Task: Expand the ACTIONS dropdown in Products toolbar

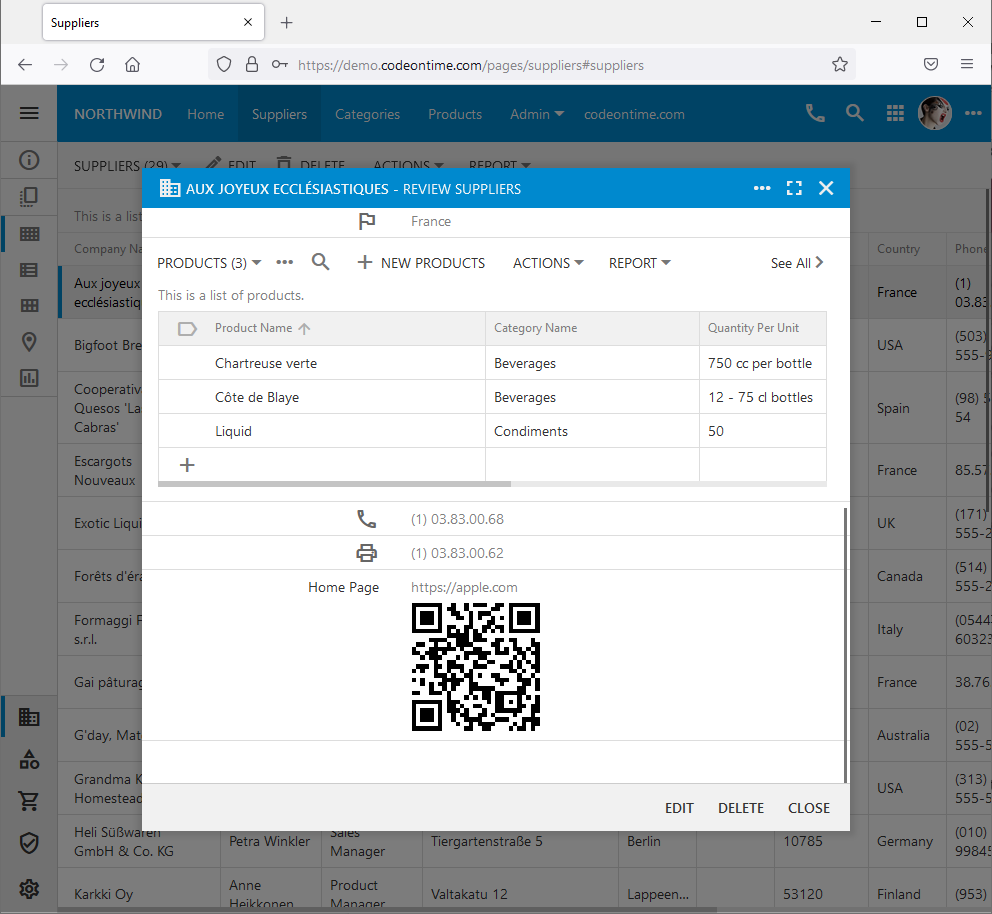Action: coord(547,262)
